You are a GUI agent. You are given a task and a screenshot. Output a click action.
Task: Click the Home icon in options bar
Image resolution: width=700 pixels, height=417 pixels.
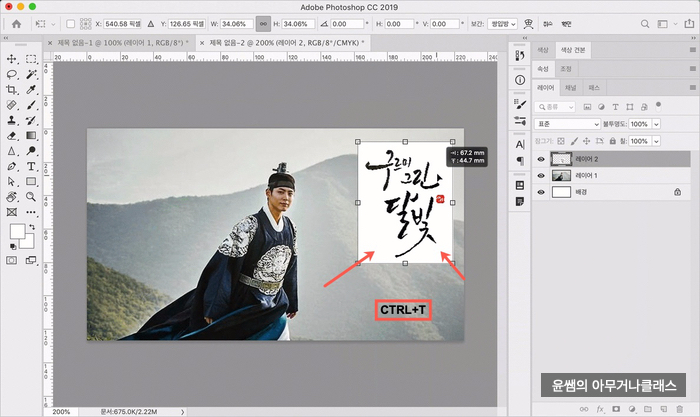pyautogui.click(x=17, y=24)
